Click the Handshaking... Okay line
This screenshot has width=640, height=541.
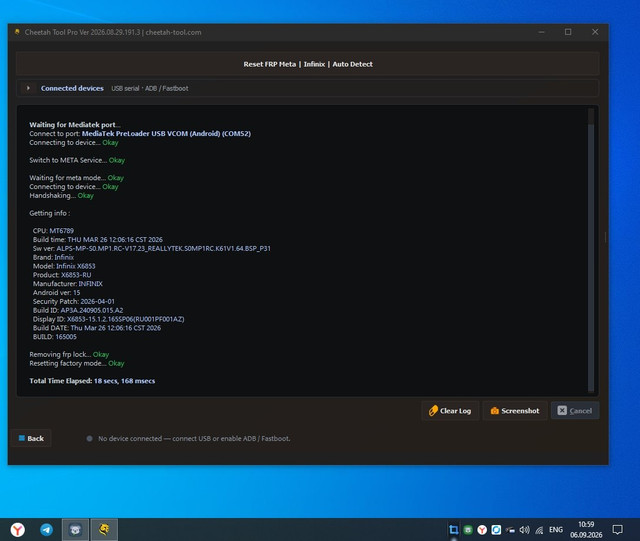tap(61, 196)
